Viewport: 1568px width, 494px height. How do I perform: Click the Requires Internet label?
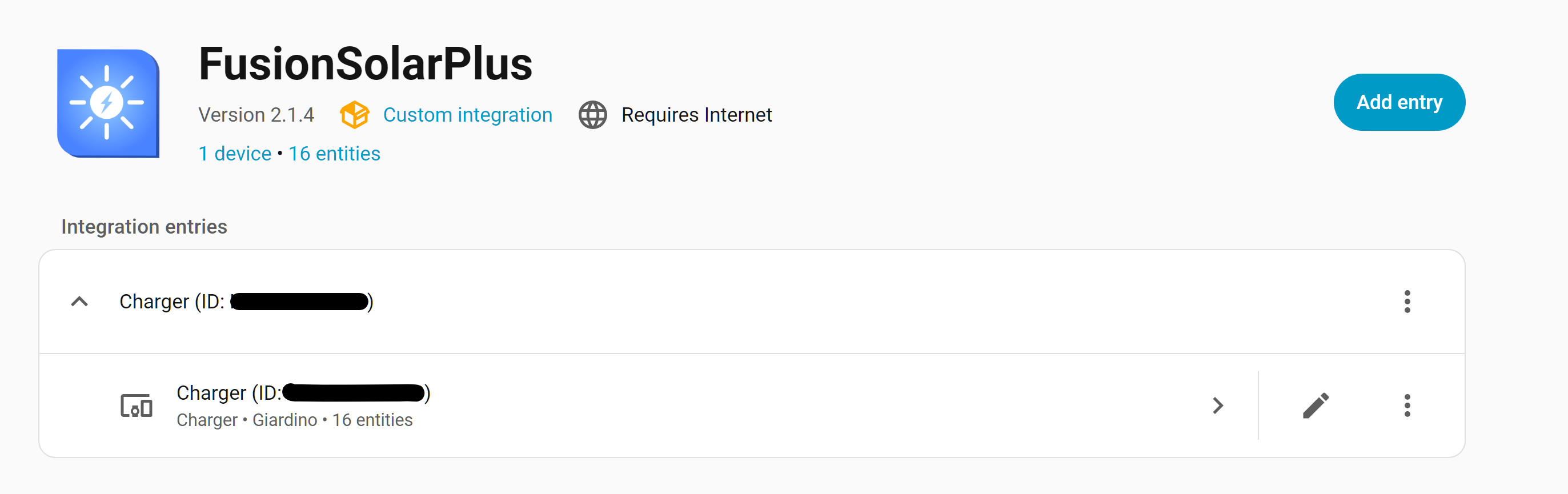[x=696, y=115]
